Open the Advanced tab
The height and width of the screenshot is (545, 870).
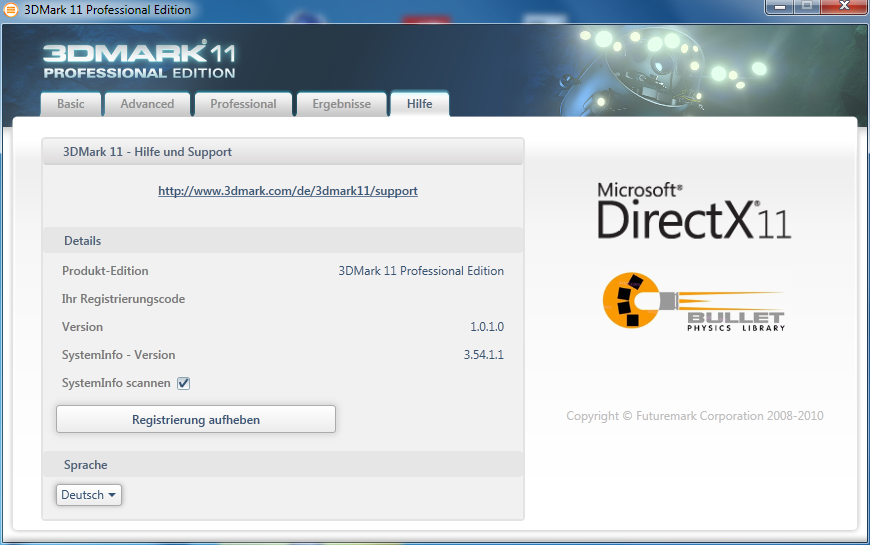[148, 104]
